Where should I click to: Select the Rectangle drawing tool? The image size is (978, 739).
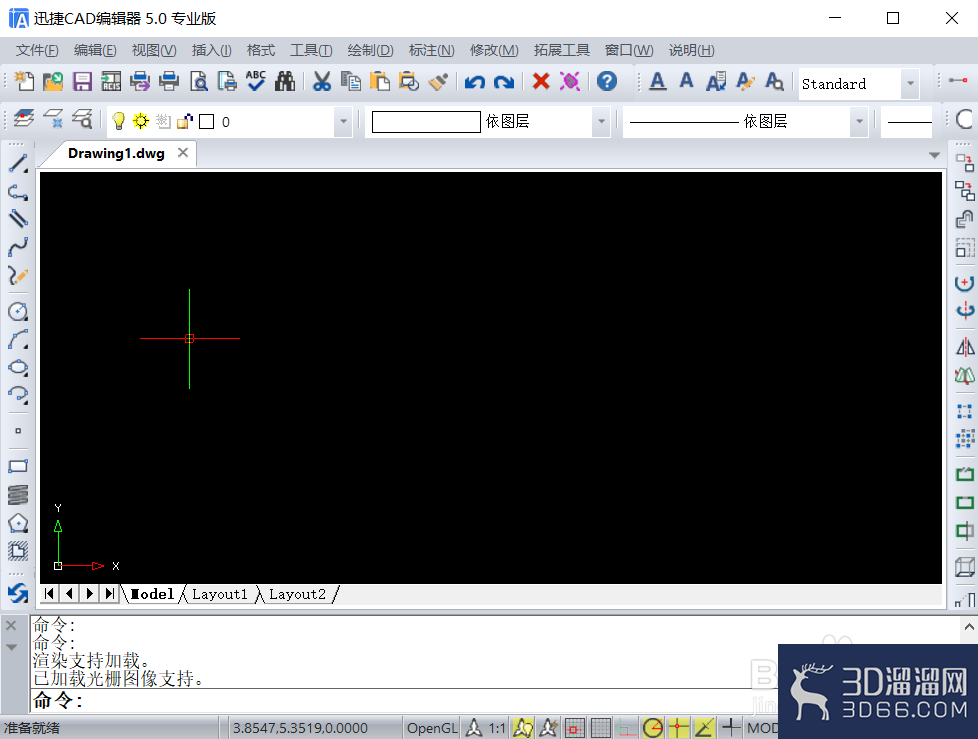(18, 466)
